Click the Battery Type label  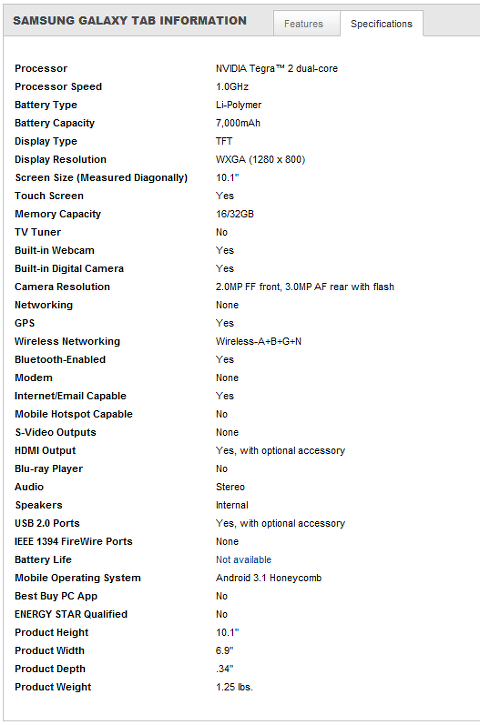(x=45, y=105)
